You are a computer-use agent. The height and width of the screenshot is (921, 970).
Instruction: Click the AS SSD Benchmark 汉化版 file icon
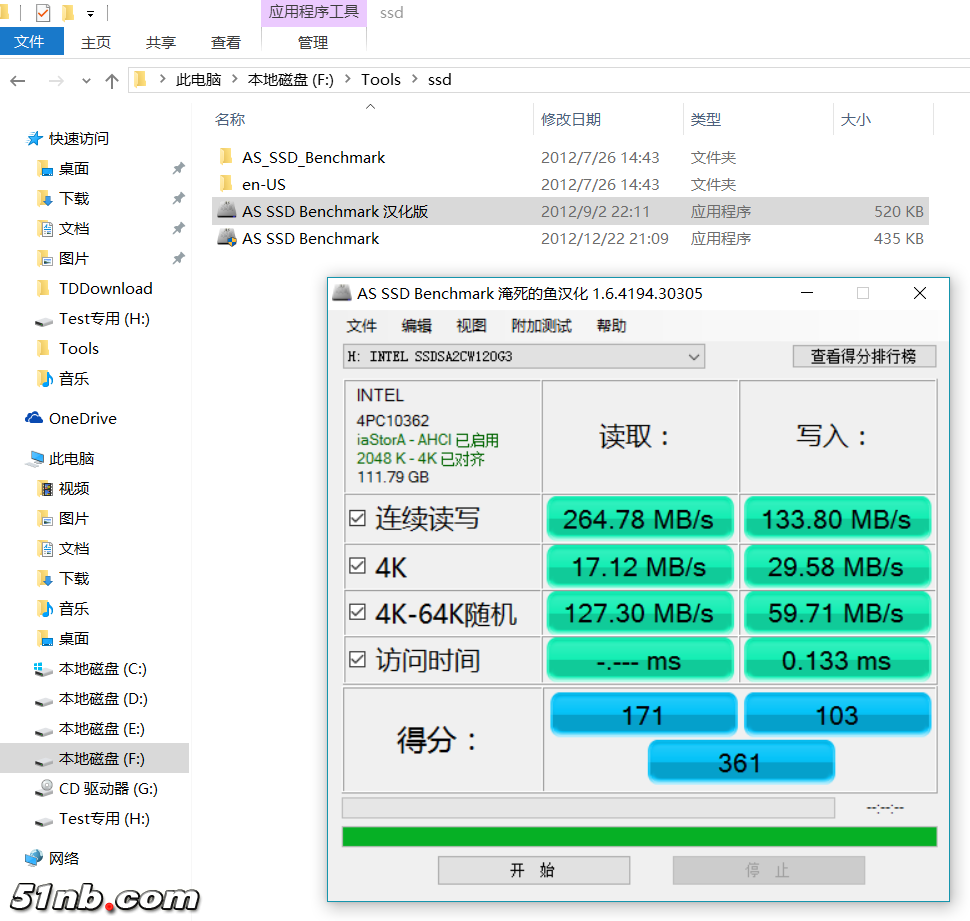(227, 211)
